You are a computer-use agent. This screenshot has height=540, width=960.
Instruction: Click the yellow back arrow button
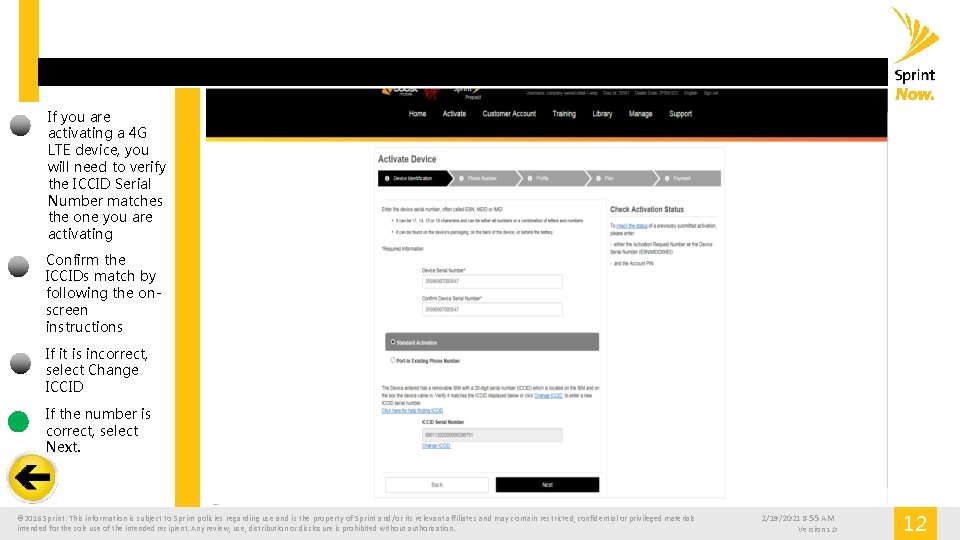(x=32, y=477)
